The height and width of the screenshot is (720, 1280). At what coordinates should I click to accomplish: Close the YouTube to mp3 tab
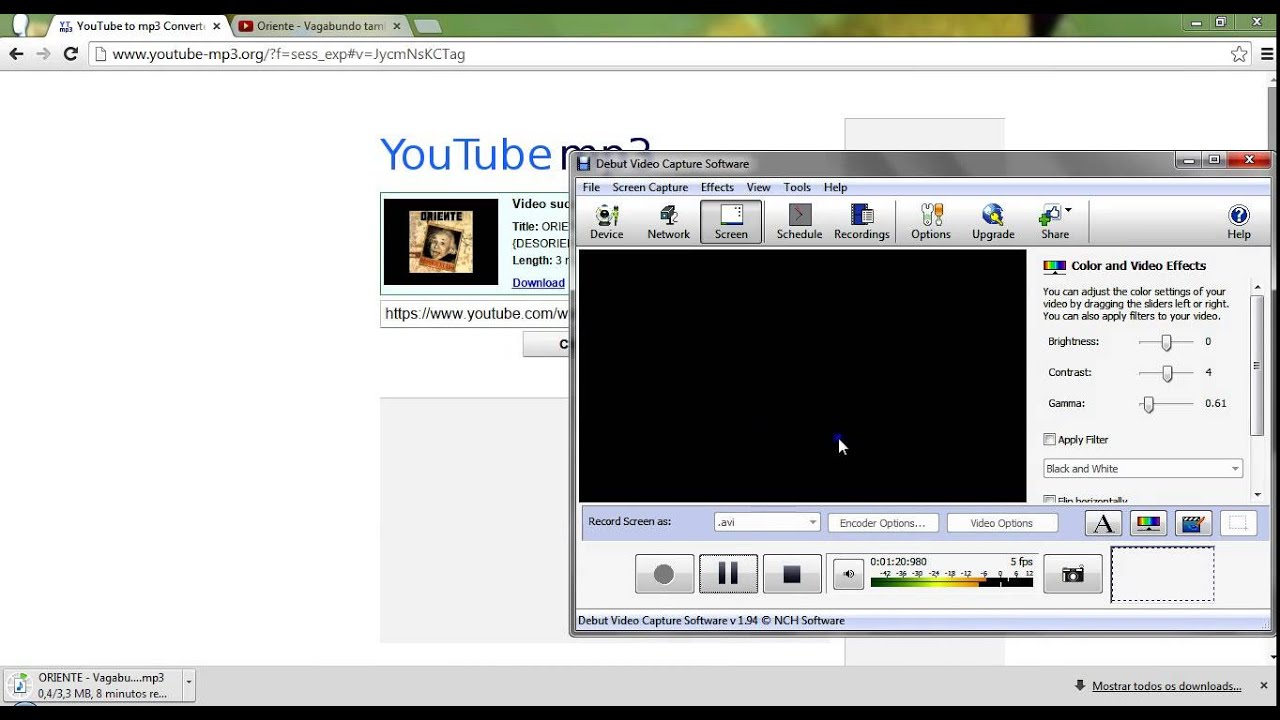tap(216, 26)
